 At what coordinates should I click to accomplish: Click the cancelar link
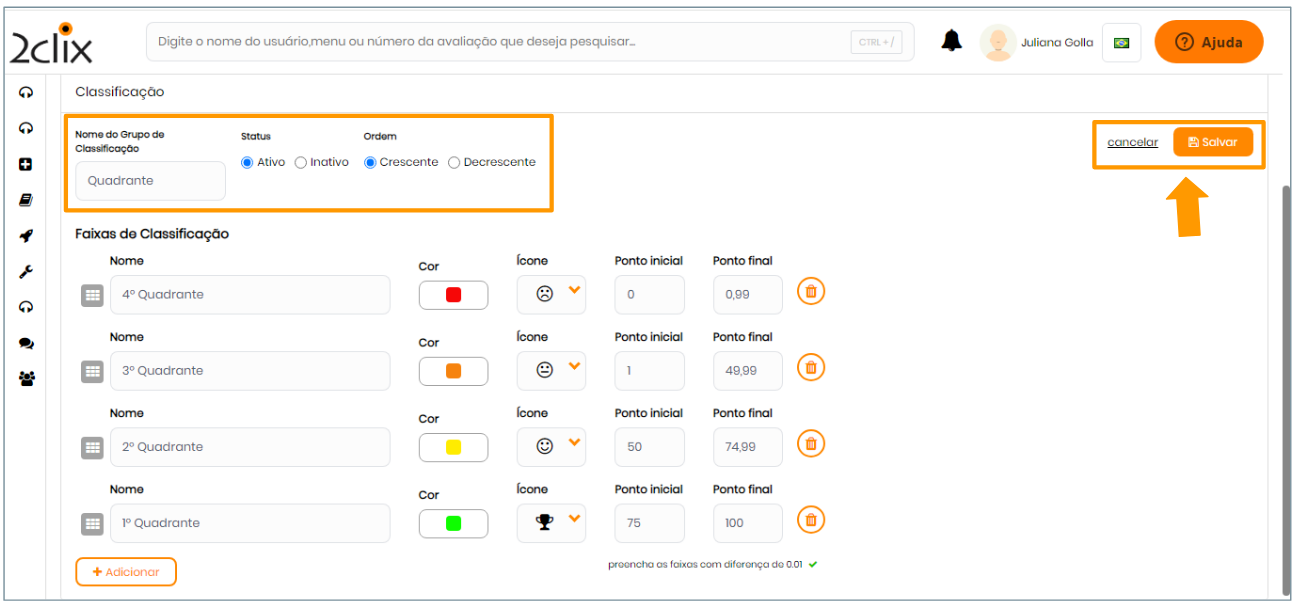pyautogui.click(x=1132, y=142)
